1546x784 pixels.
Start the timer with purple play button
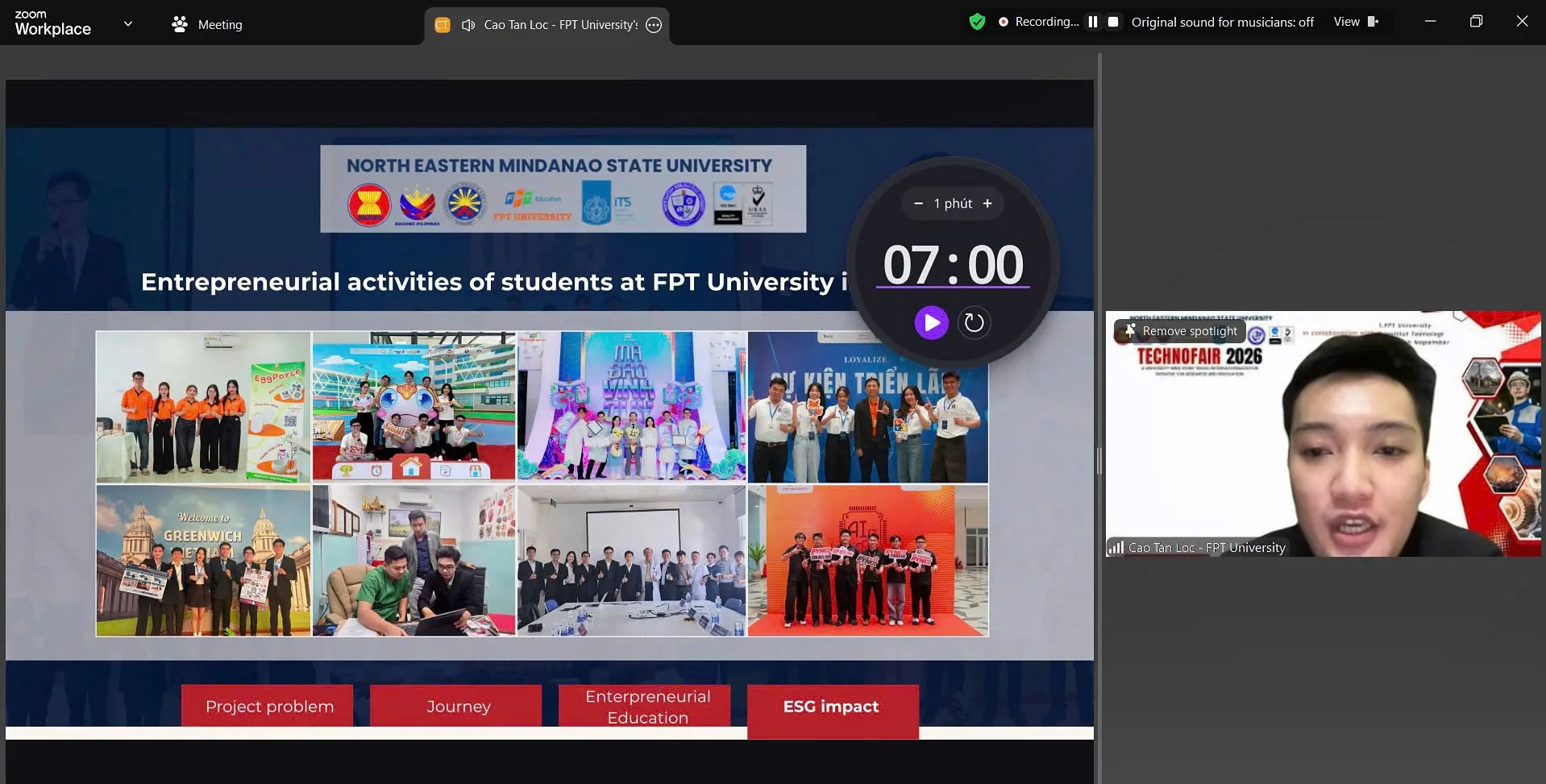click(x=931, y=322)
